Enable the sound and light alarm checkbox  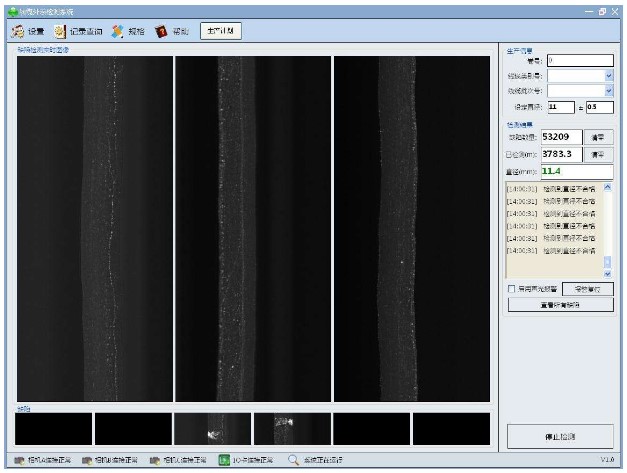tap(512, 289)
